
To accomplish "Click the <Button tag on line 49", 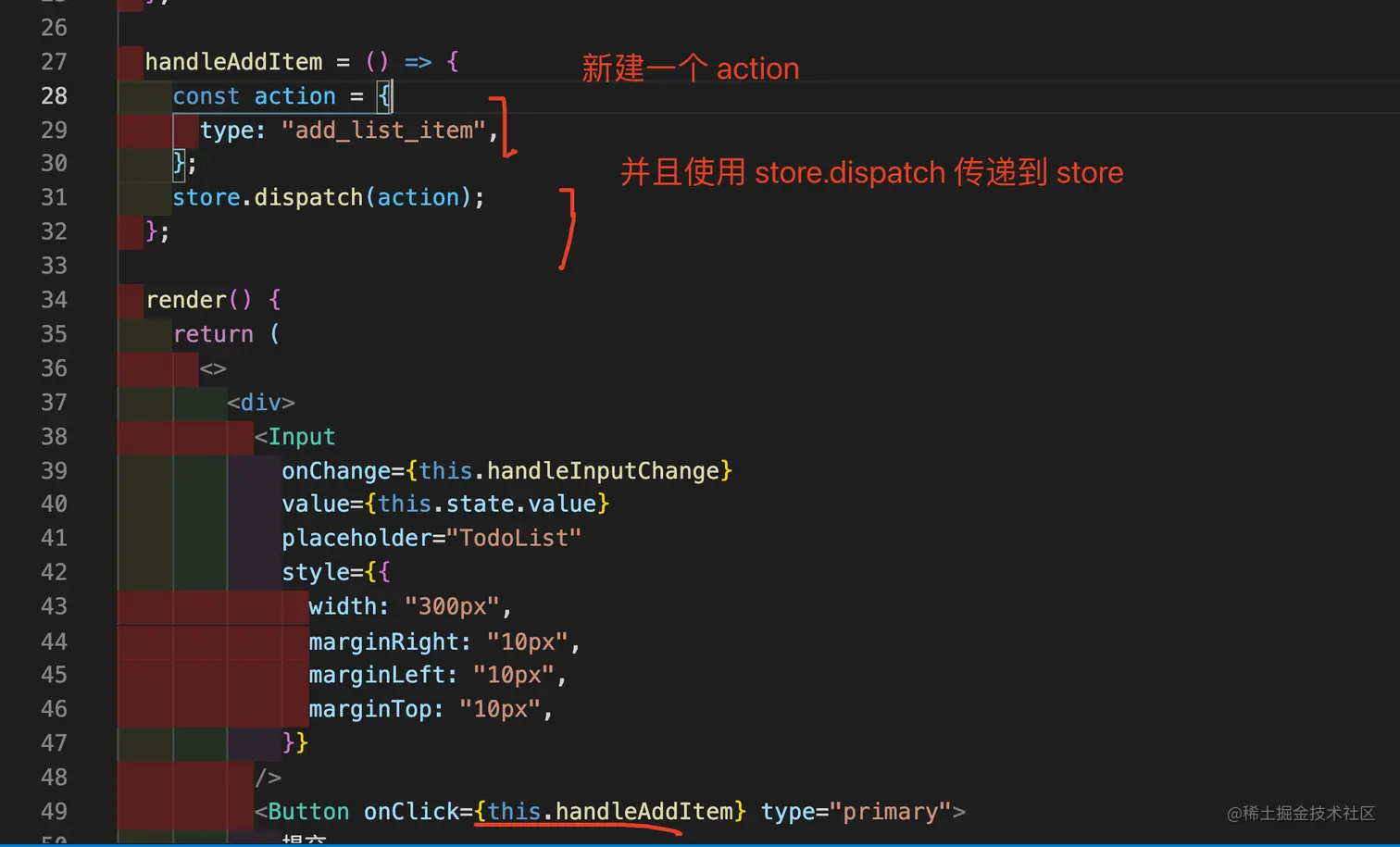I will (x=302, y=812).
